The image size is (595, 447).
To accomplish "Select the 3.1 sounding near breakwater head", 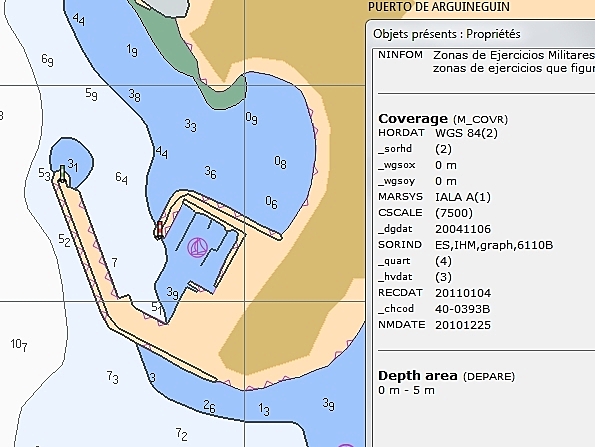I will point(73,165).
